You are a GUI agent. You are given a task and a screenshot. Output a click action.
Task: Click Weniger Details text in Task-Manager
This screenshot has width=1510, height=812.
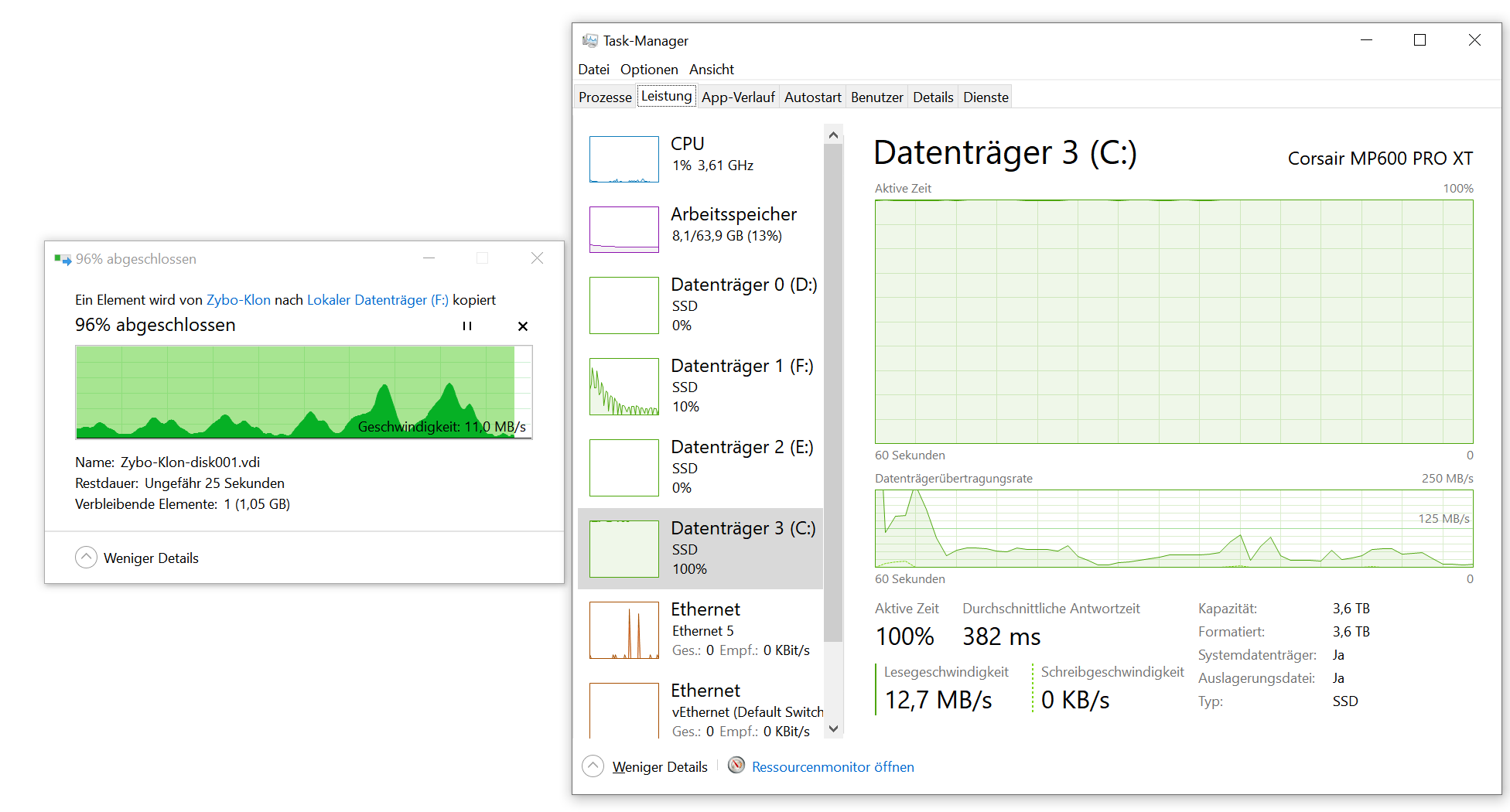660,767
